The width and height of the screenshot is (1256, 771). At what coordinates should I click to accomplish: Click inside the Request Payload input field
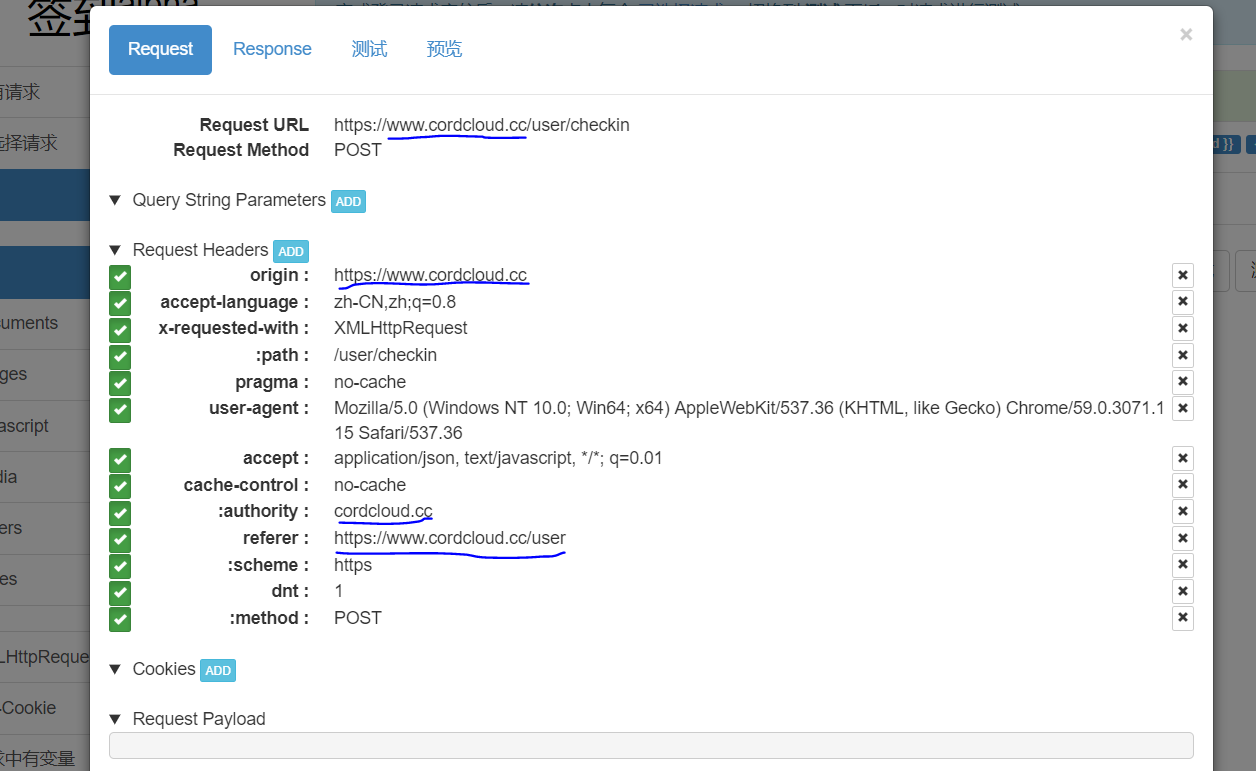(650, 745)
